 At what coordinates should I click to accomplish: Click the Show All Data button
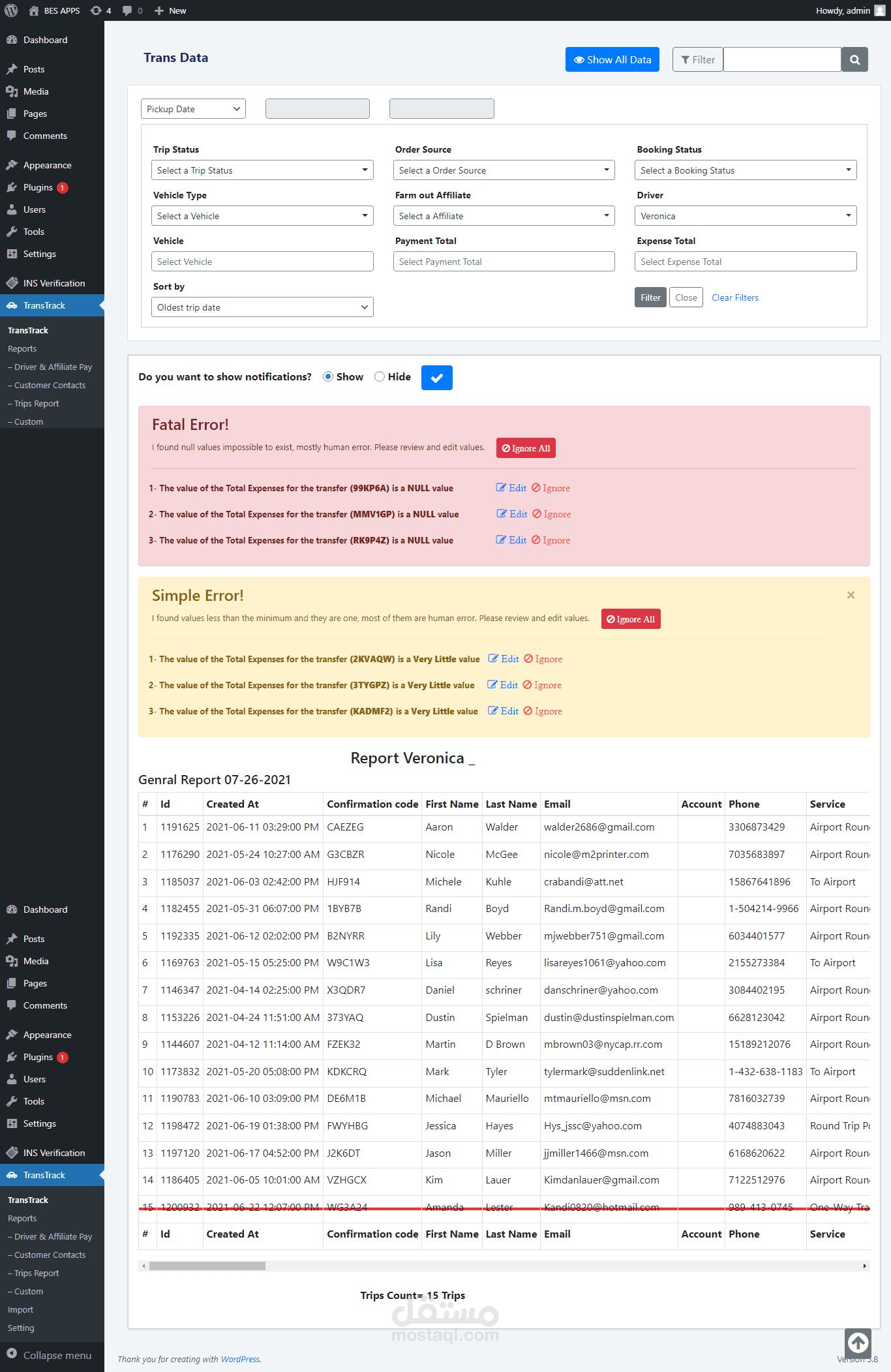click(x=612, y=59)
